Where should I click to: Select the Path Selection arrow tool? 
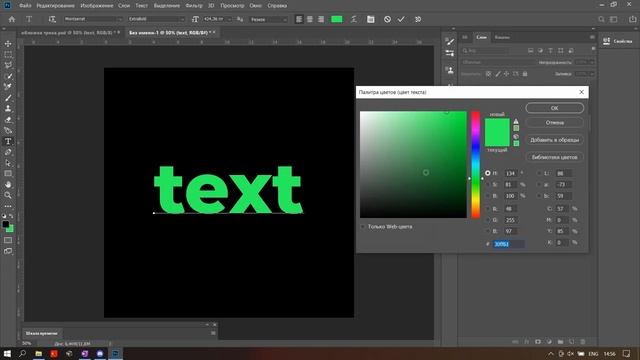pos(8,163)
